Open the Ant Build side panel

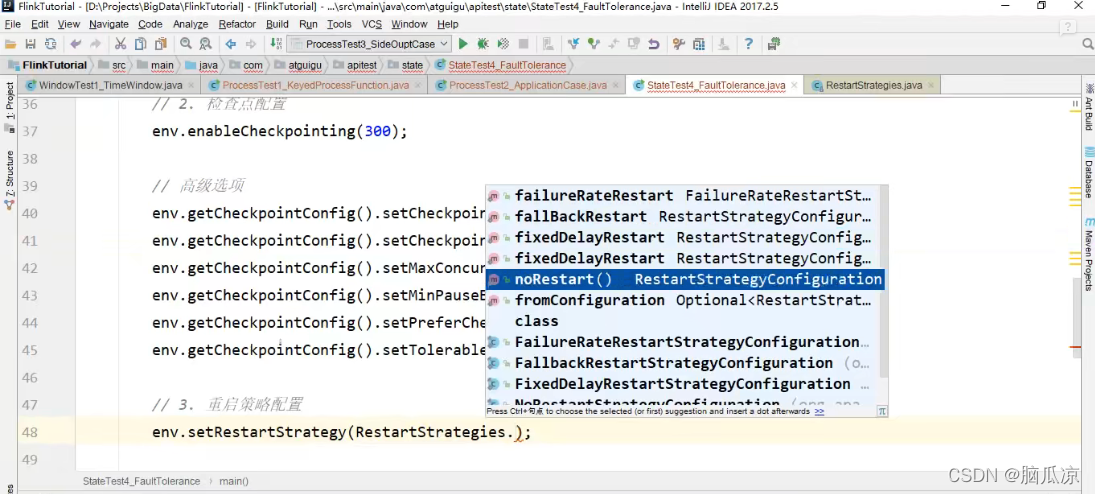coord(1088,106)
